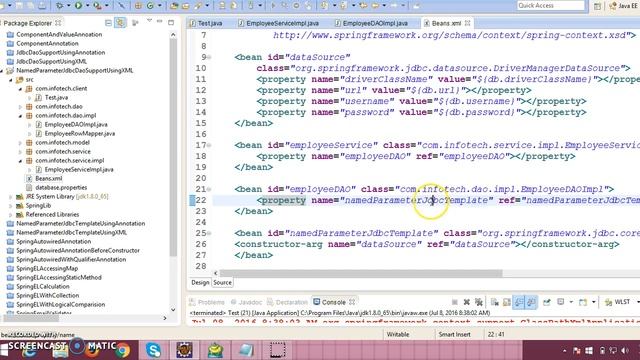Click the Open Perspective icon
The width and height of the screenshot is (640, 360).
[x=598, y=6]
